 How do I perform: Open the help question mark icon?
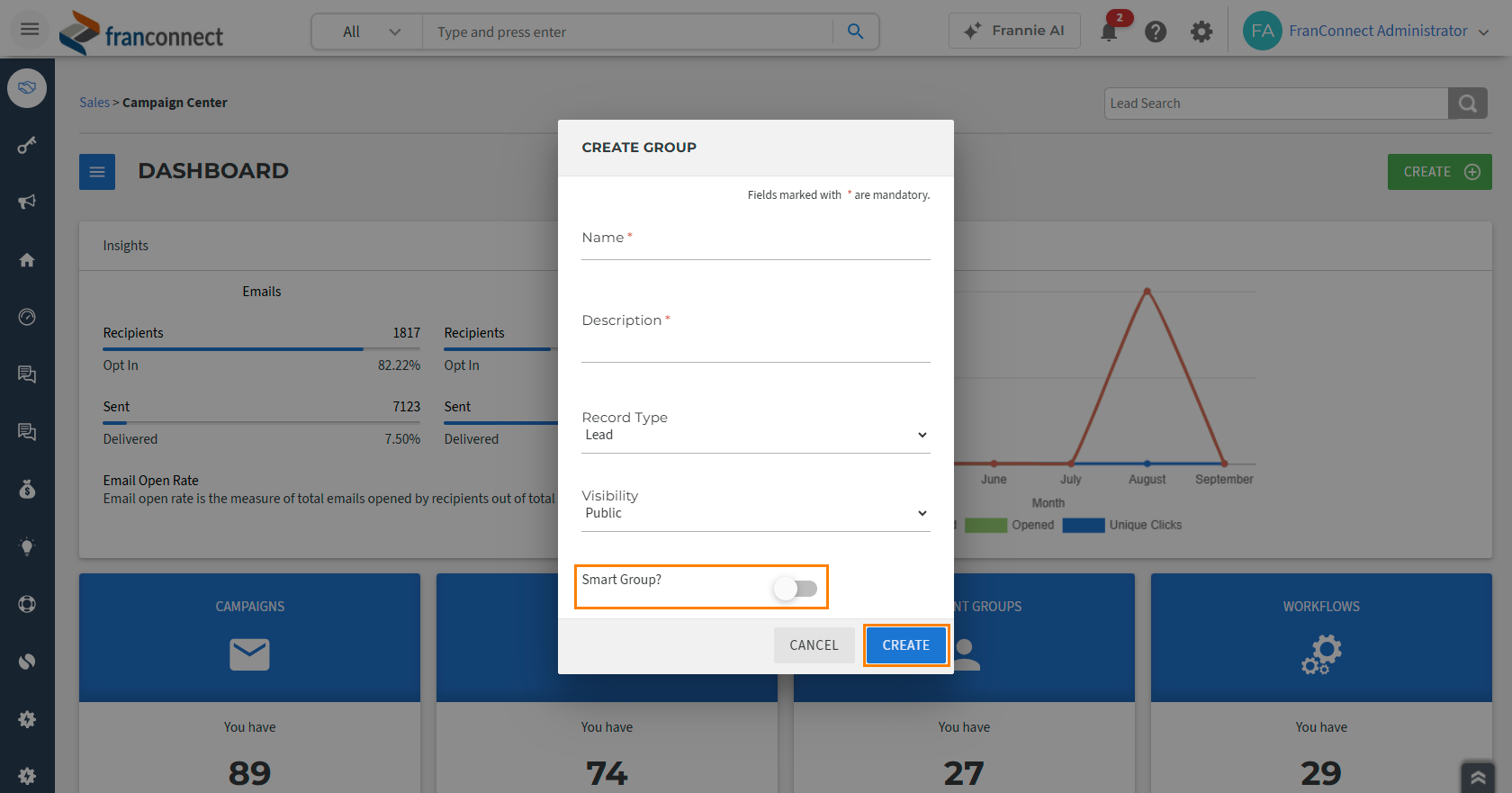tap(1156, 32)
